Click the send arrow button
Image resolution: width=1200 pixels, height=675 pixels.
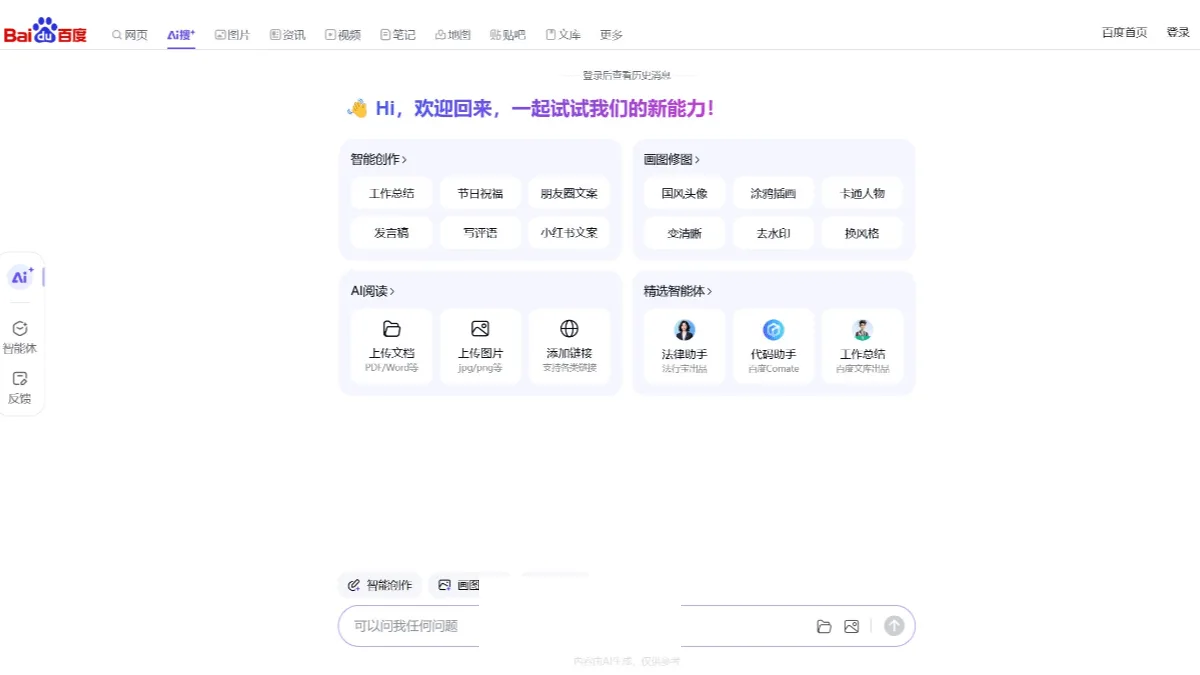click(894, 626)
